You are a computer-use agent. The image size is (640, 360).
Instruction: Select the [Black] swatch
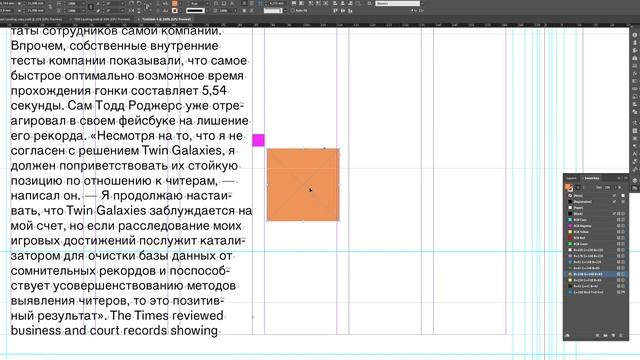point(596,213)
